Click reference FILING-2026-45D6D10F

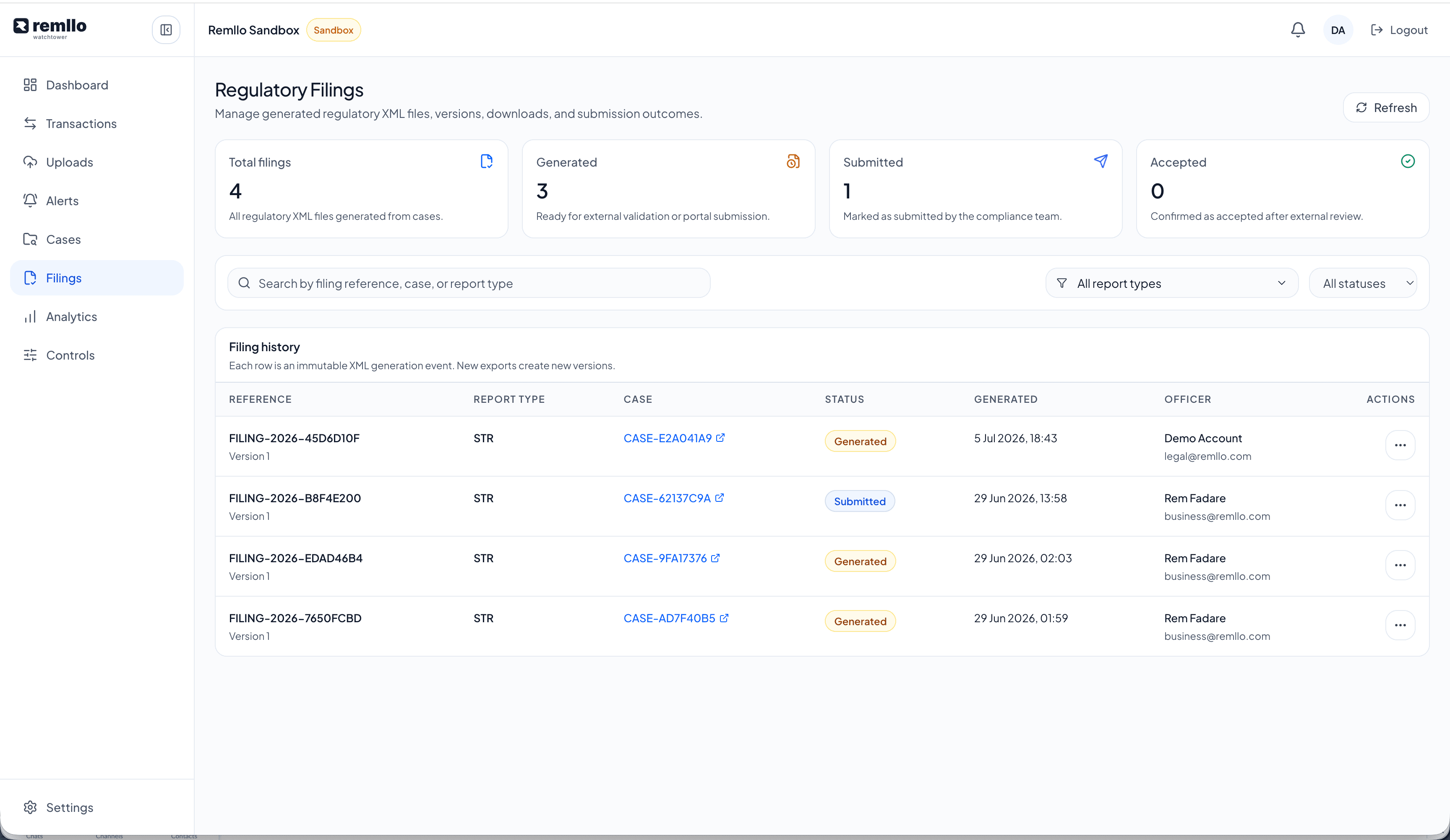tap(294, 438)
